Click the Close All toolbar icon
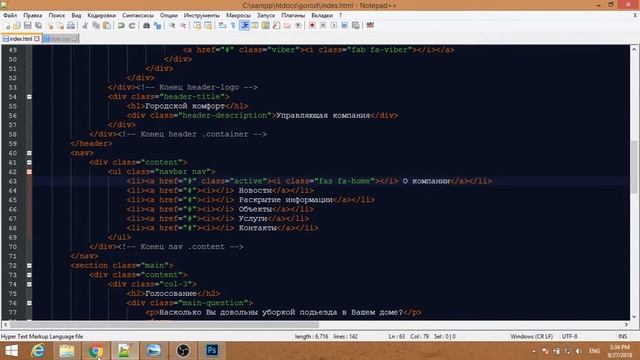The image size is (640, 360). pyautogui.click(x=60, y=25)
